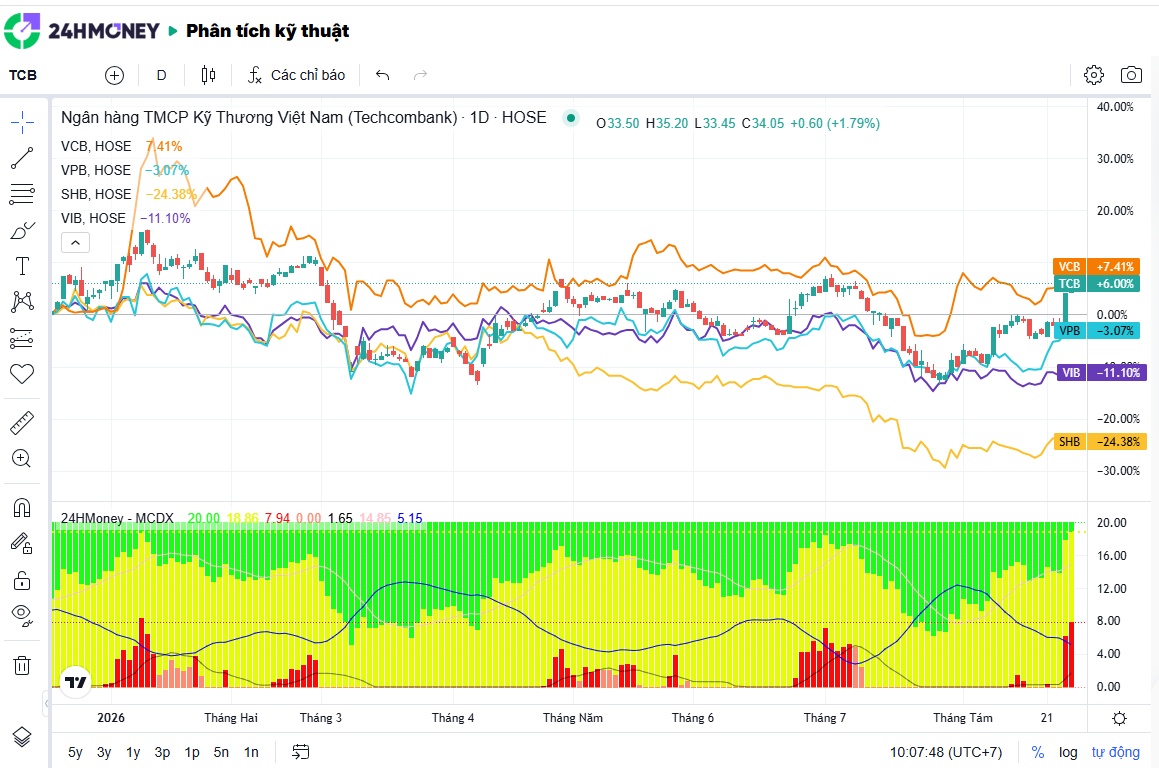Select the 3p time range
The width and height of the screenshot is (1159, 768).
[x=162, y=752]
